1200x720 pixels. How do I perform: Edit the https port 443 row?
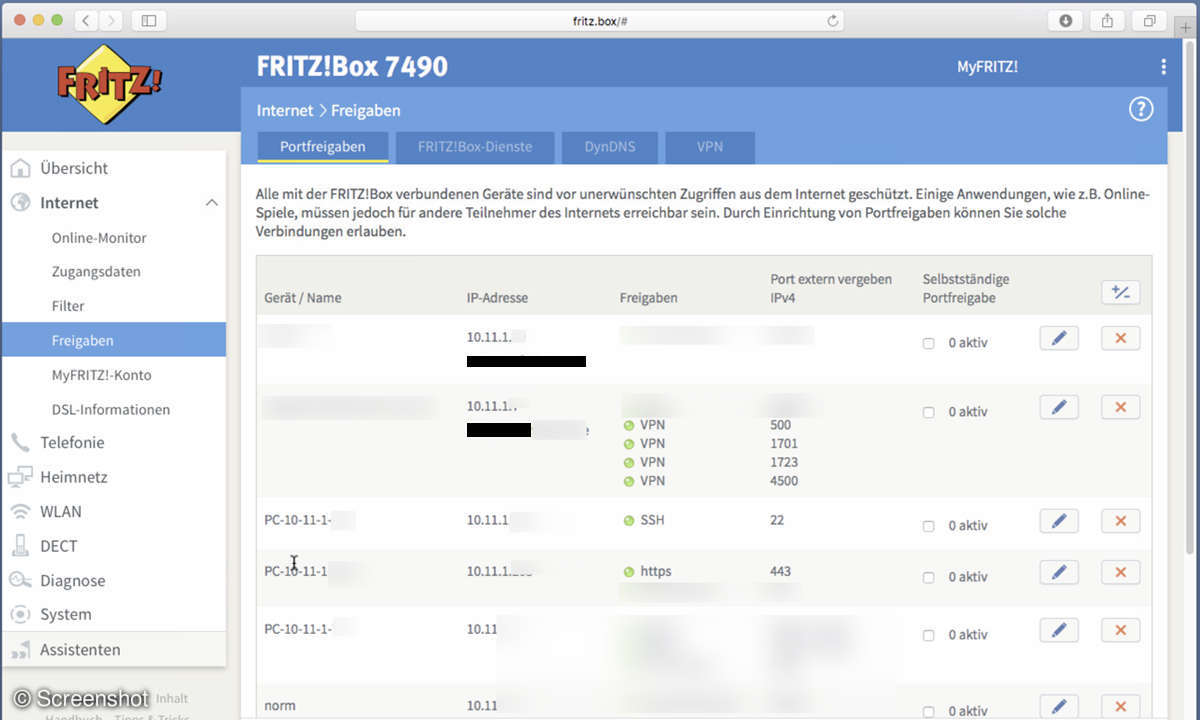pos(1059,572)
